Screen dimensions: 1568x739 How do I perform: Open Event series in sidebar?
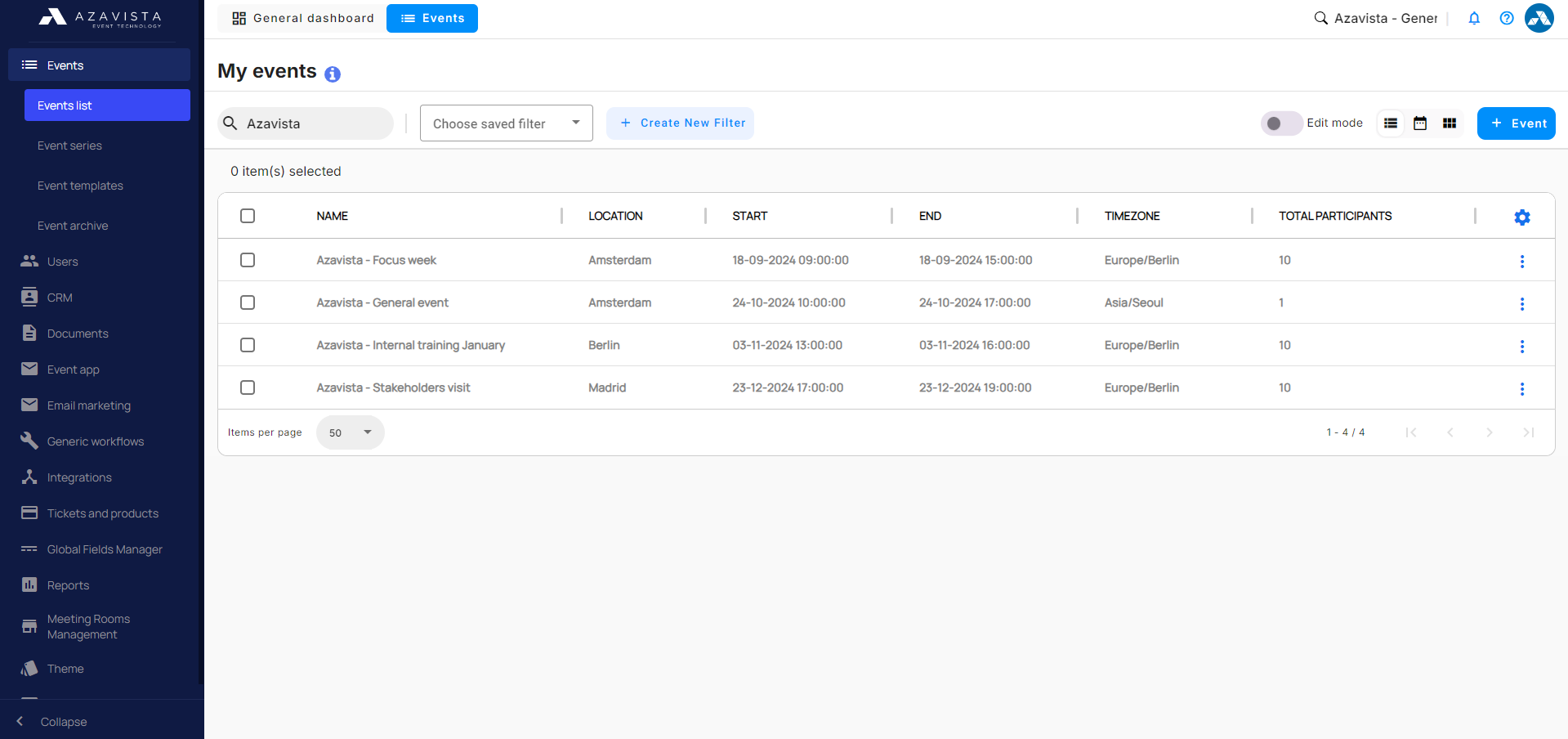coord(69,146)
